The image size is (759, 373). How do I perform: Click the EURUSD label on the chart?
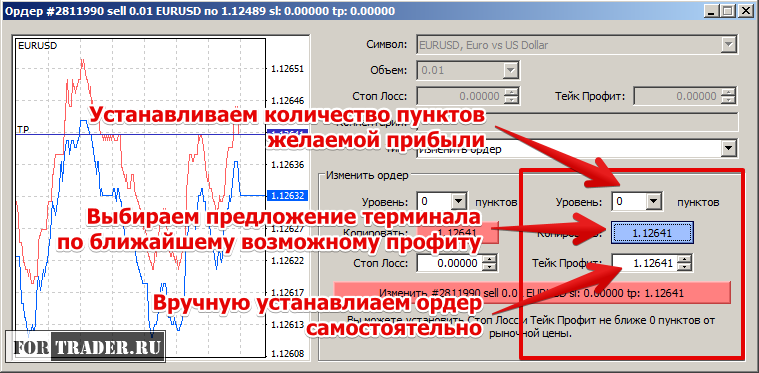tap(37, 45)
